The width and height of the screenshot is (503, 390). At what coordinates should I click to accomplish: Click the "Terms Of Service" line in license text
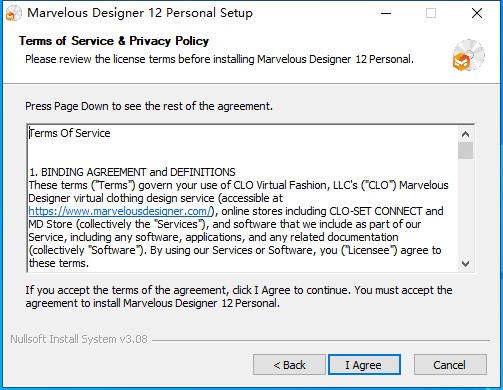(70, 133)
